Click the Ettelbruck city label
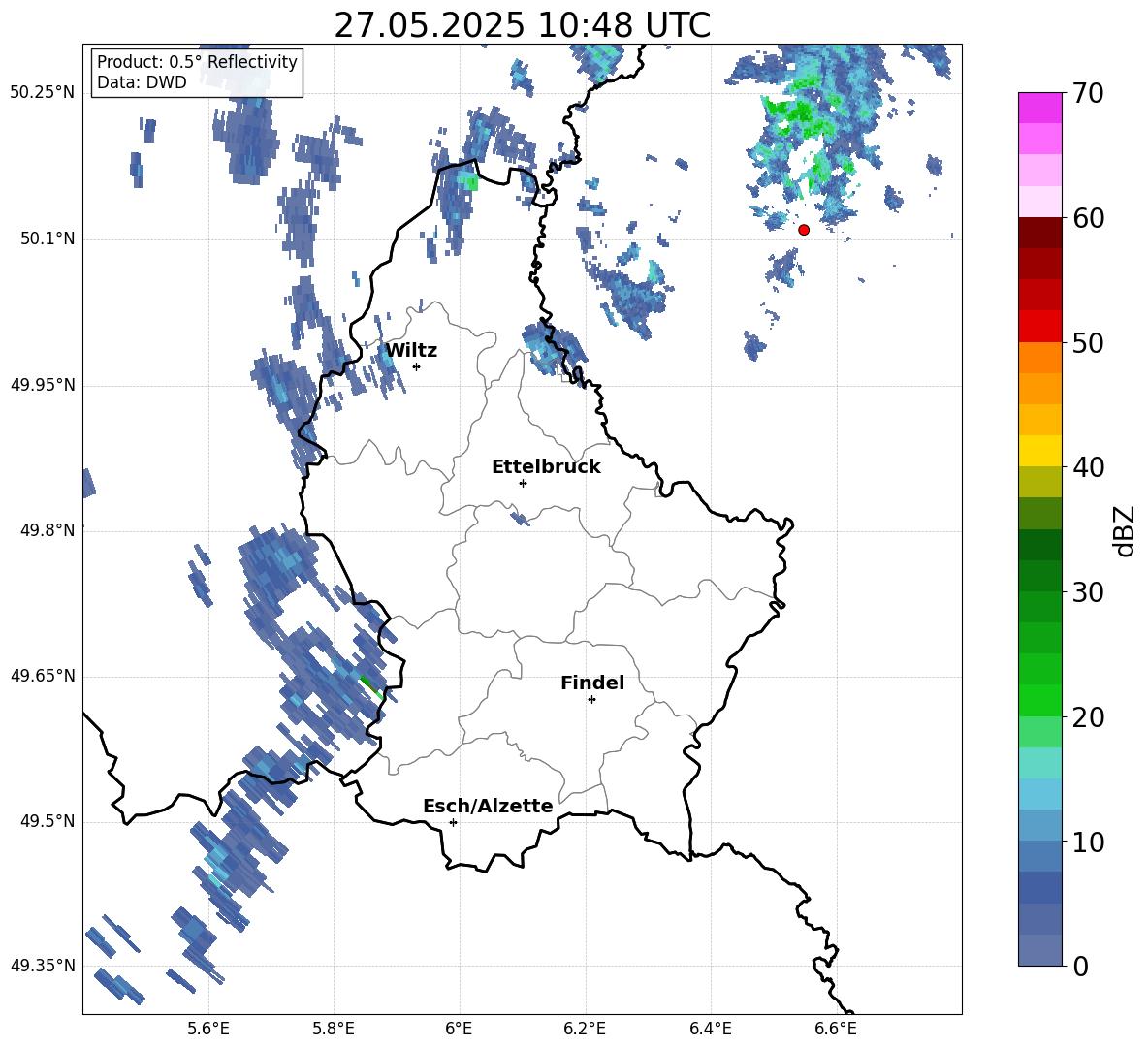Viewport: 1148px width, 1048px height. pos(546,467)
